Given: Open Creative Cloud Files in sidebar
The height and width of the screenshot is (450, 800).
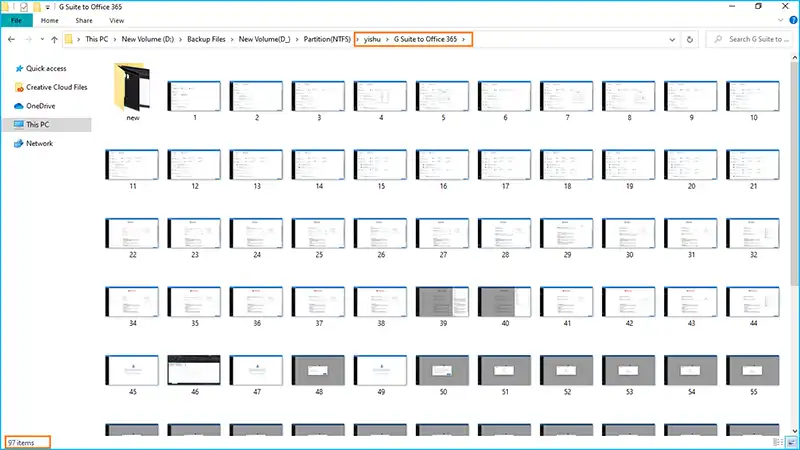Looking at the screenshot, I should tap(56, 87).
